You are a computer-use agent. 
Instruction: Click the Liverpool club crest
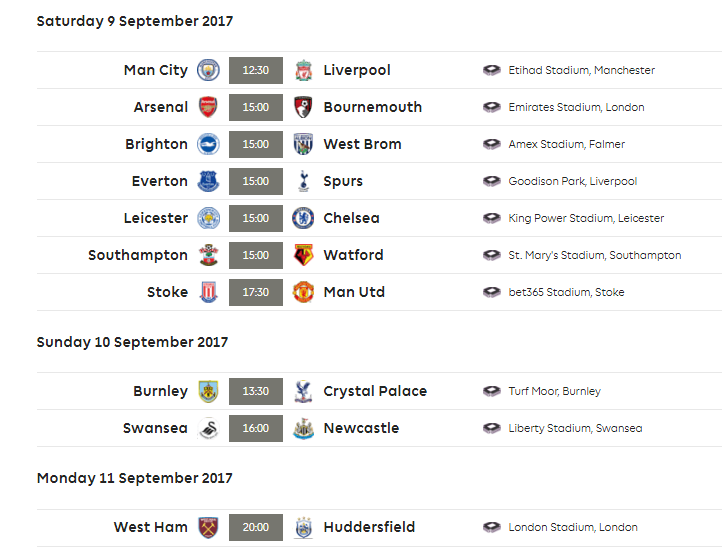(303, 70)
